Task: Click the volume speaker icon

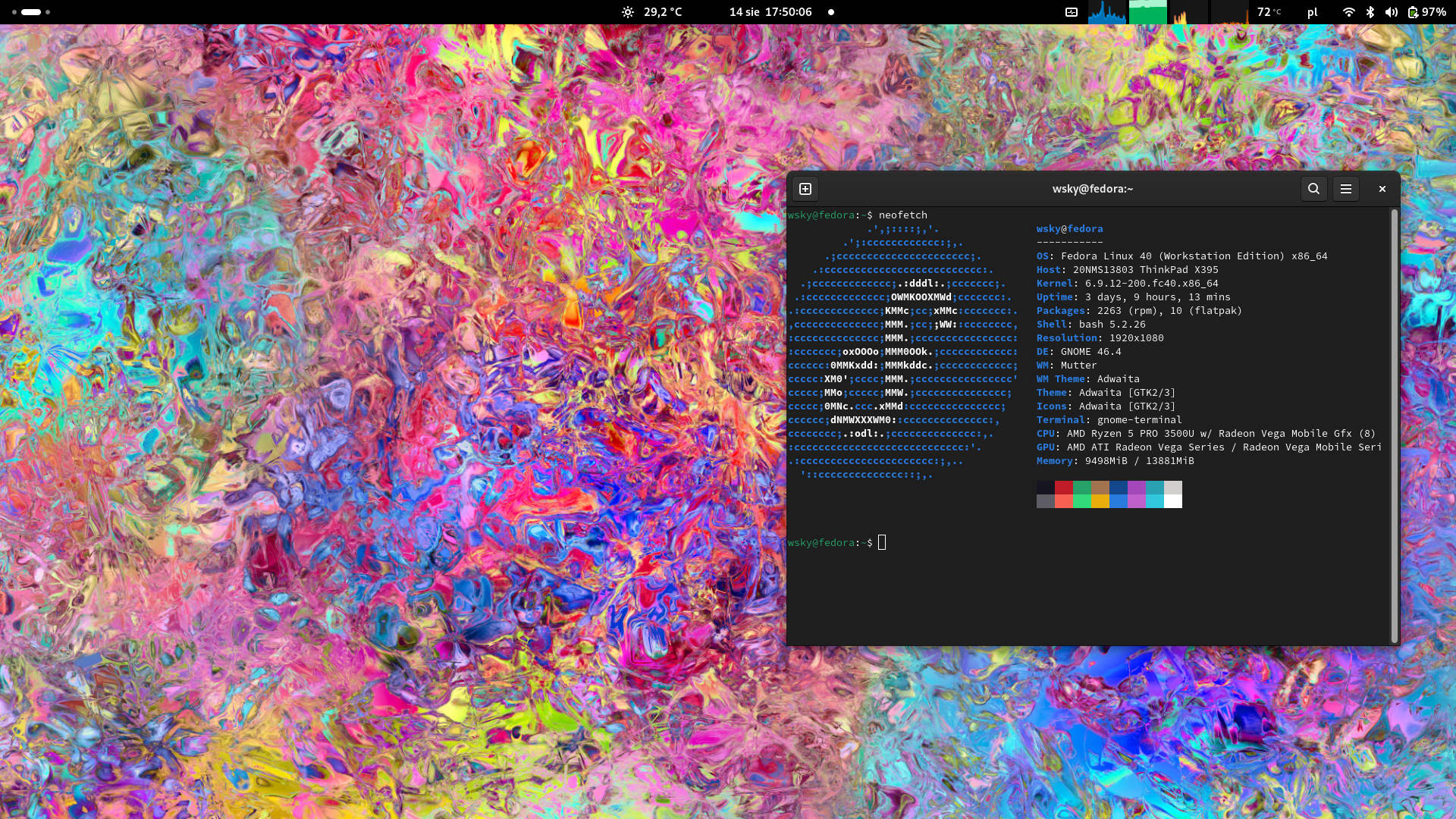Action: (x=1391, y=12)
